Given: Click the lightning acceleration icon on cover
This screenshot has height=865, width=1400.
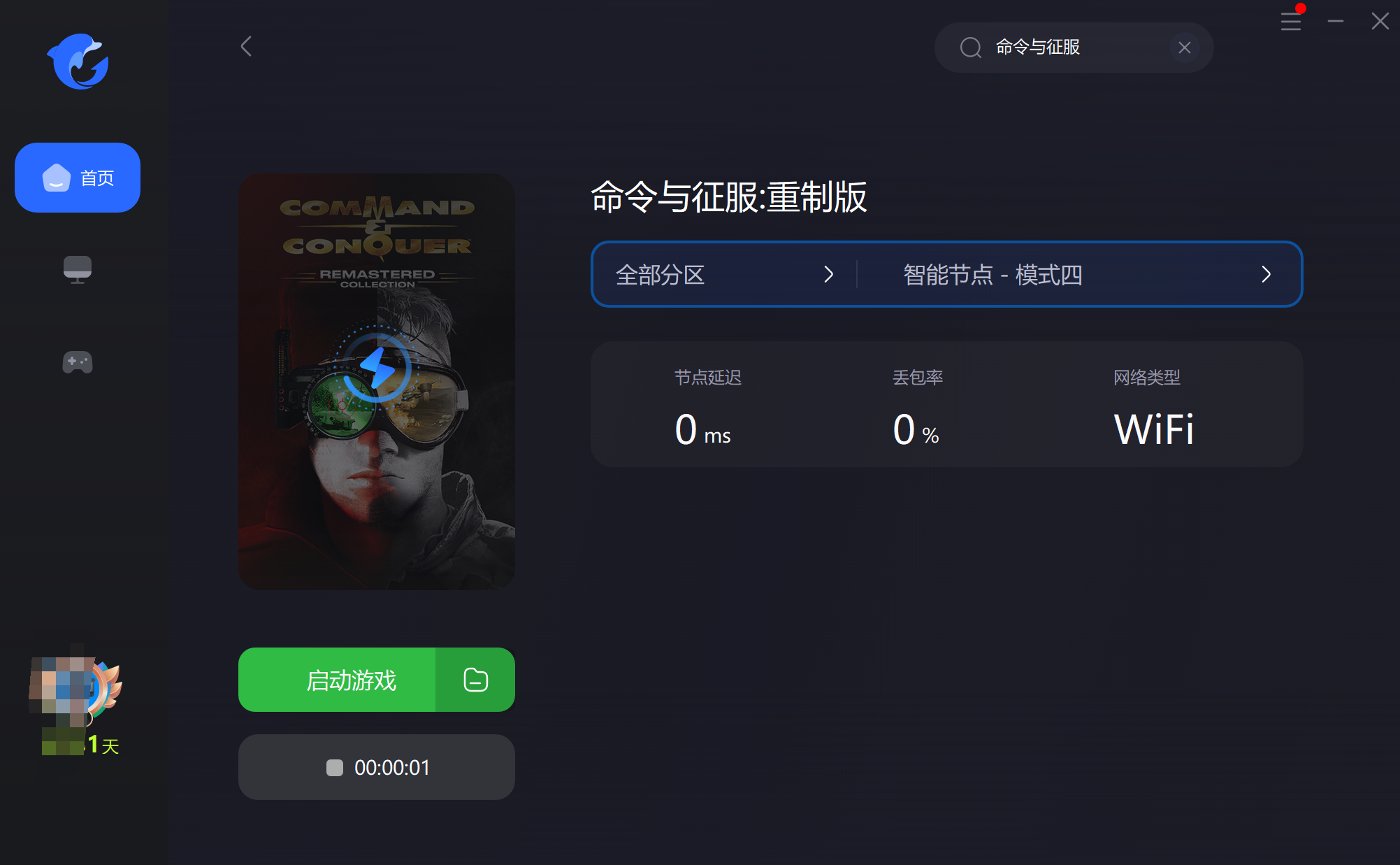Looking at the screenshot, I should (x=377, y=367).
